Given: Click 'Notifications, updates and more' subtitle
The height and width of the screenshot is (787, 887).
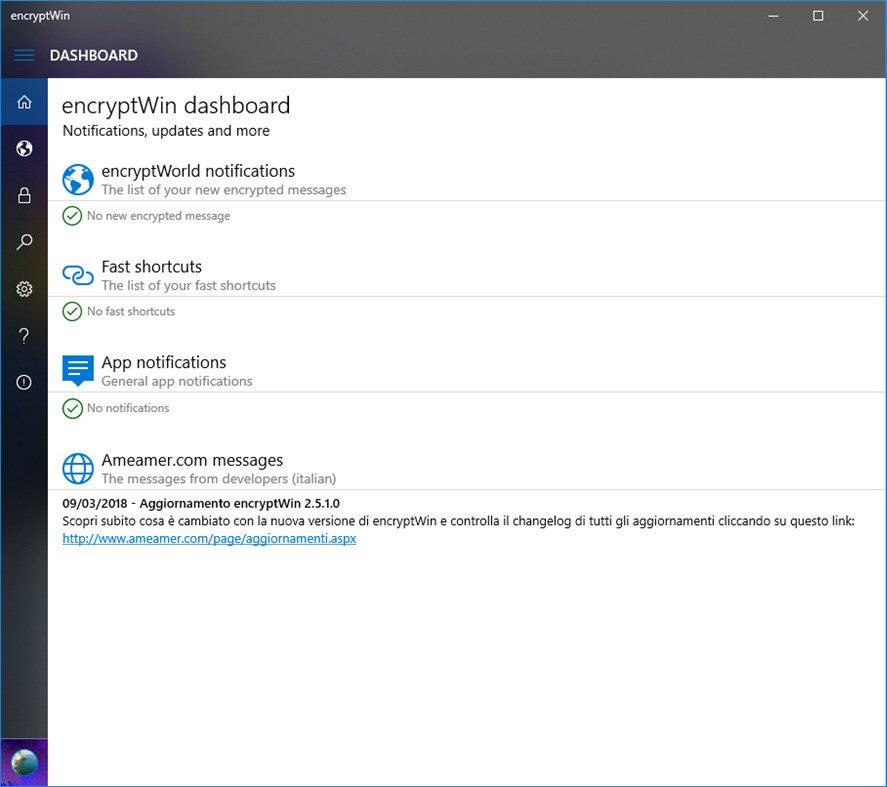Looking at the screenshot, I should [x=166, y=131].
